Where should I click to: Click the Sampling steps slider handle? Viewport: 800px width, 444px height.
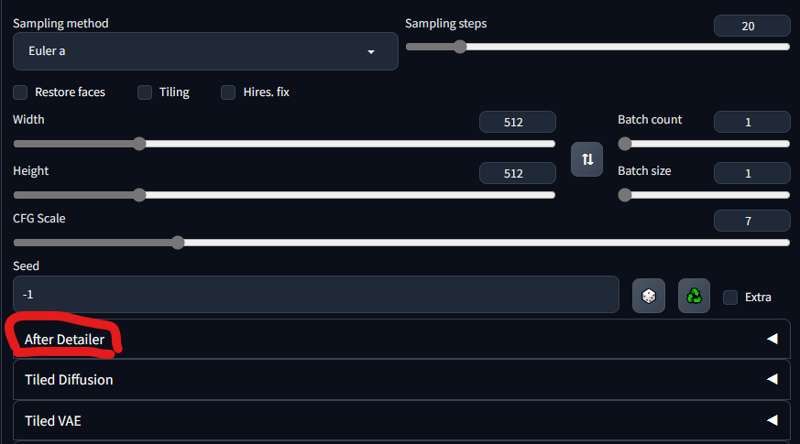pos(460,47)
